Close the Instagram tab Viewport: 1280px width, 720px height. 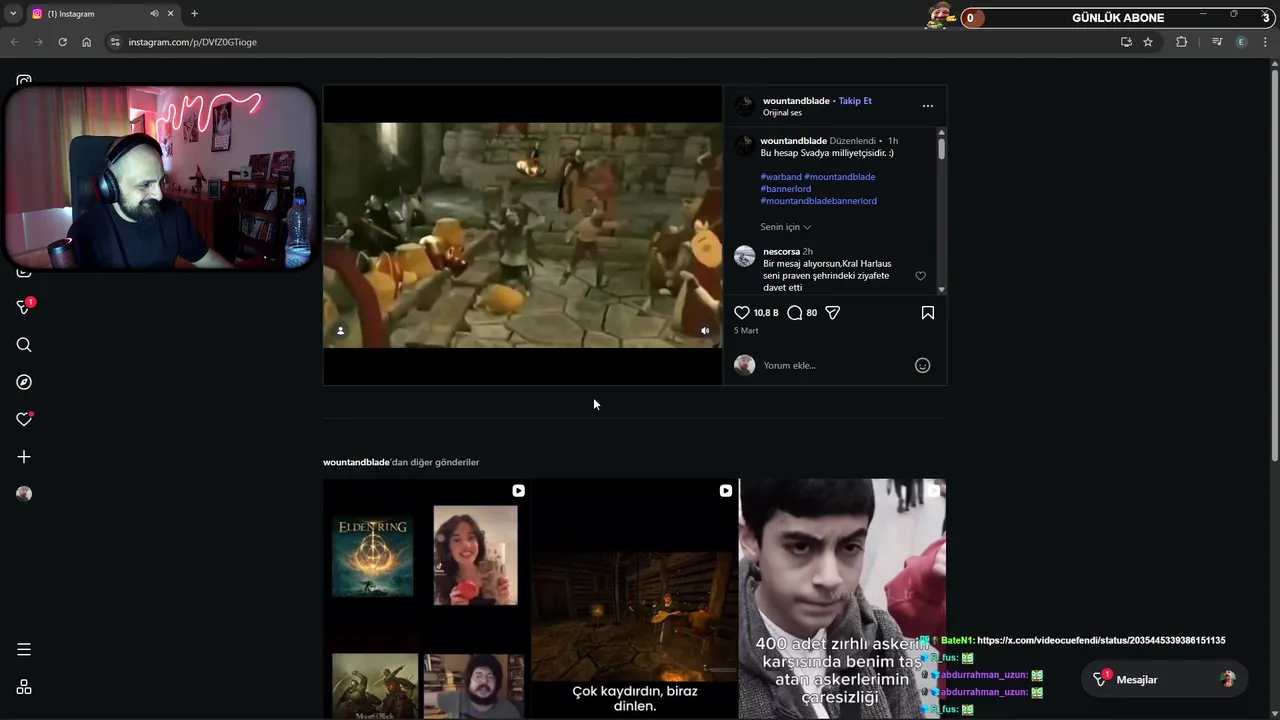tap(170, 14)
